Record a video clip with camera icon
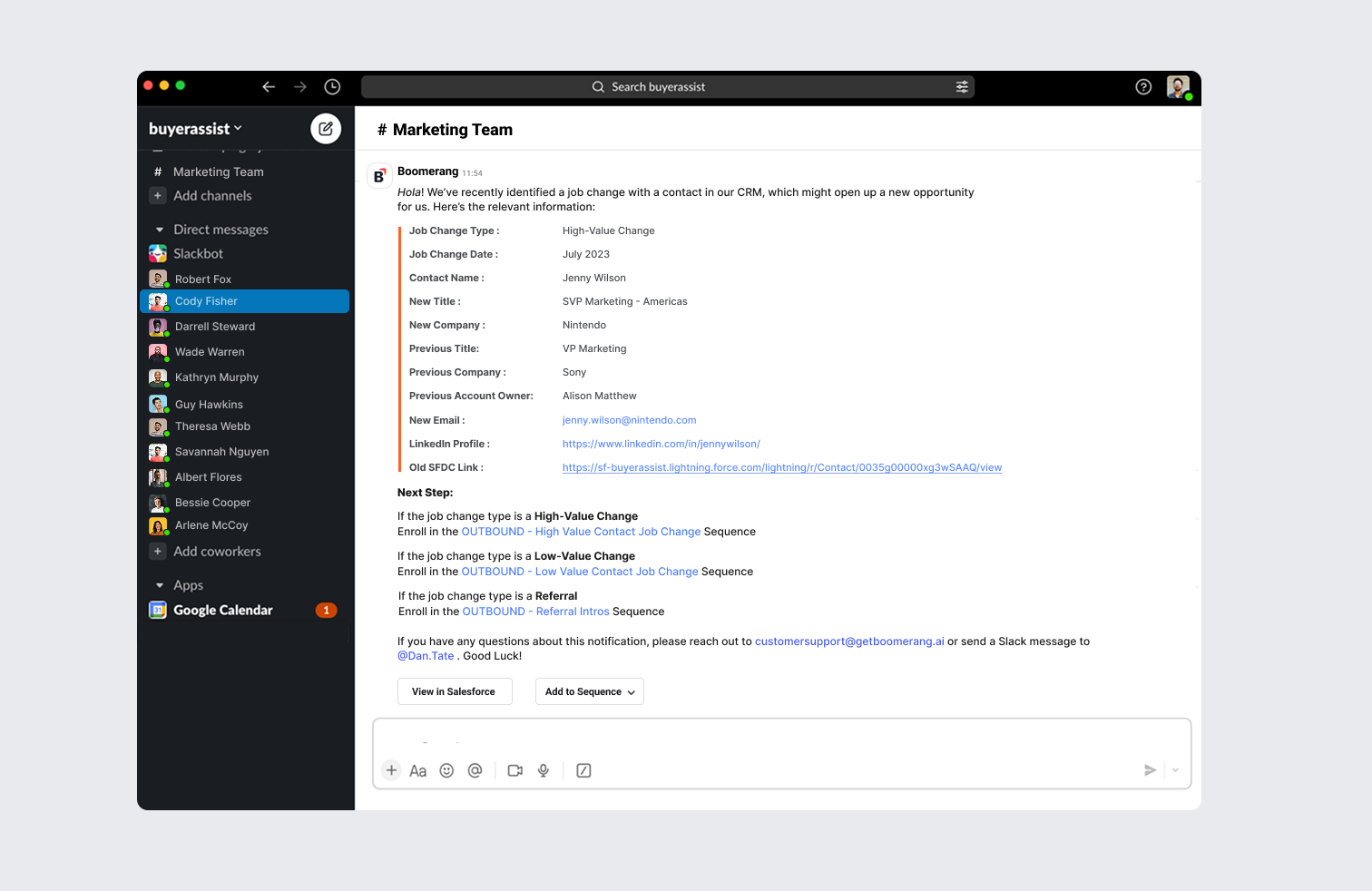The image size is (1372, 891). (x=515, y=770)
